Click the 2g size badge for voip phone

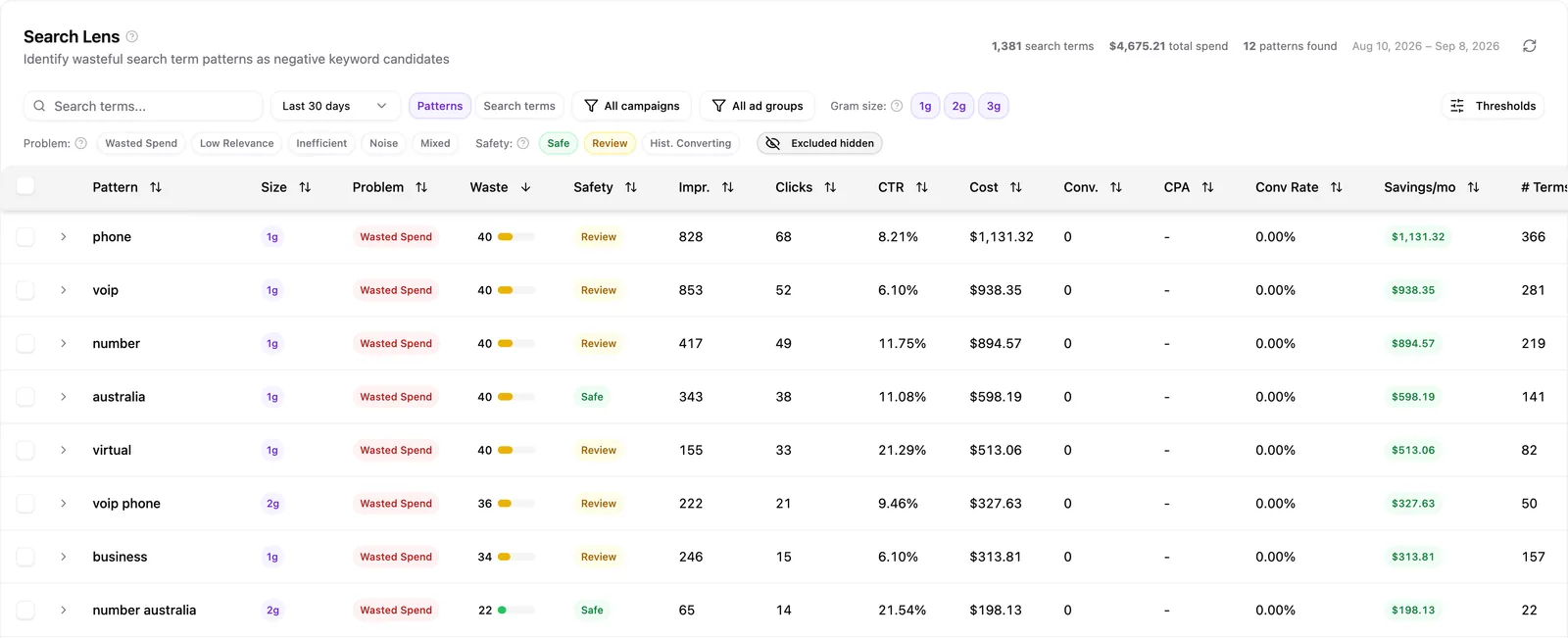272,504
